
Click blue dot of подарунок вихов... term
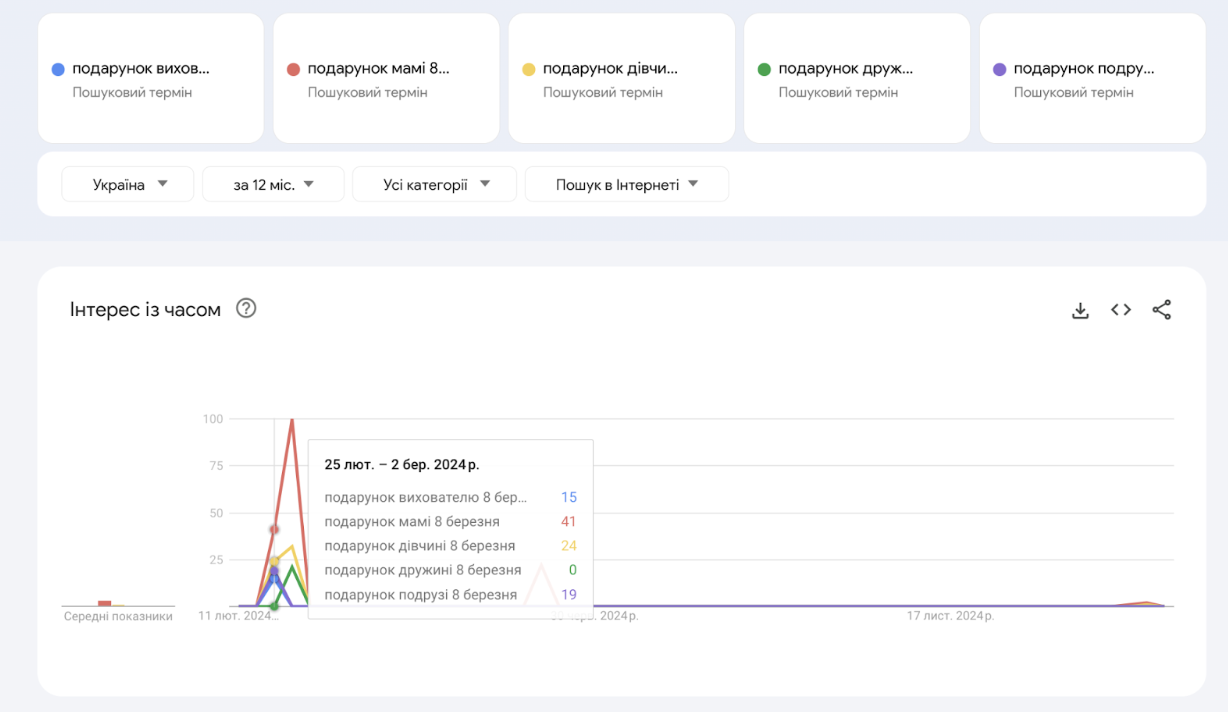click(58, 69)
